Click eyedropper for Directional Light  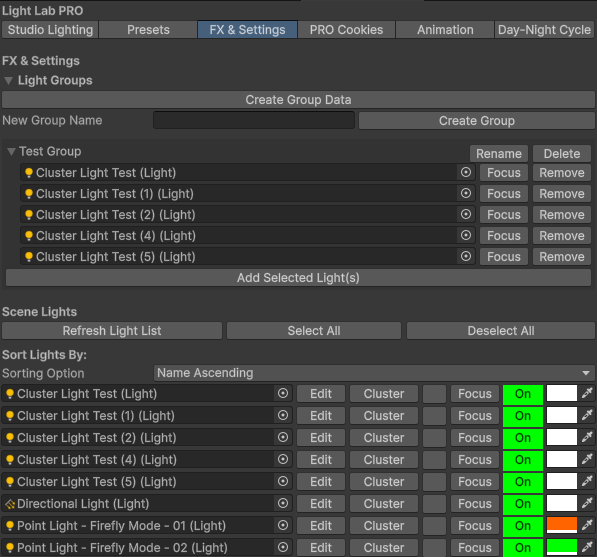pyautogui.click(x=587, y=503)
